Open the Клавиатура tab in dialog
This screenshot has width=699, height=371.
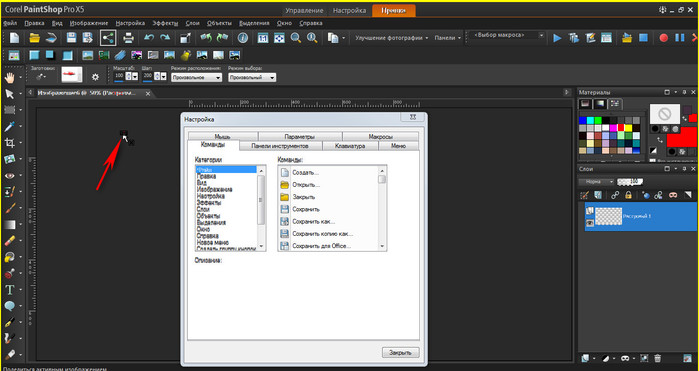[x=350, y=146]
